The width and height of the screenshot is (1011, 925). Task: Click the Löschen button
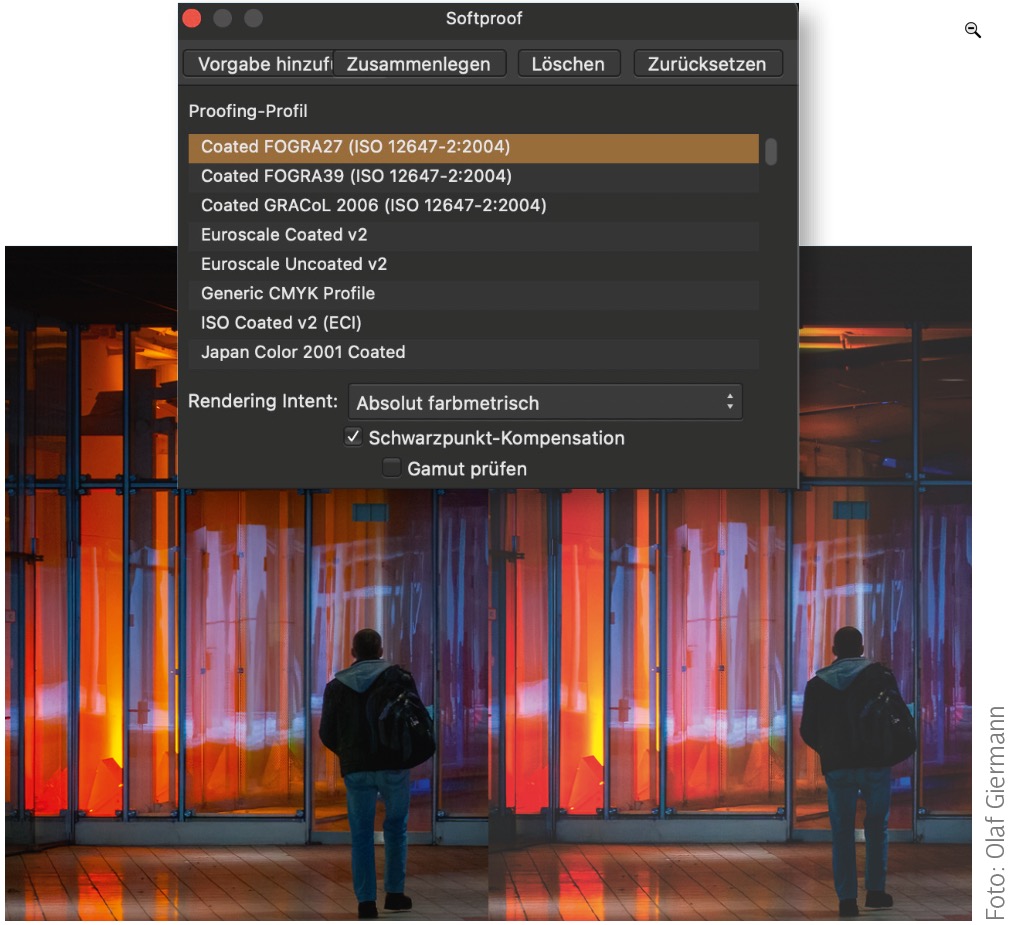click(x=569, y=64)
